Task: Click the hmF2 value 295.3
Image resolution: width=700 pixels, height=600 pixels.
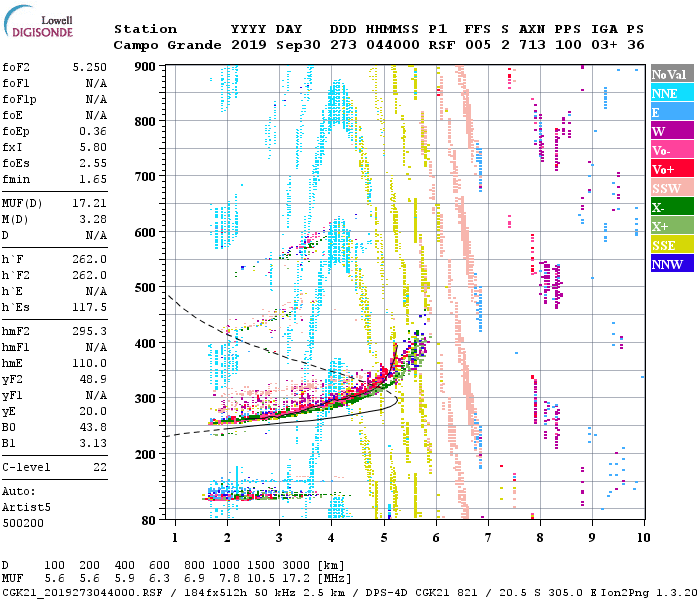Action: pos(90,331)
